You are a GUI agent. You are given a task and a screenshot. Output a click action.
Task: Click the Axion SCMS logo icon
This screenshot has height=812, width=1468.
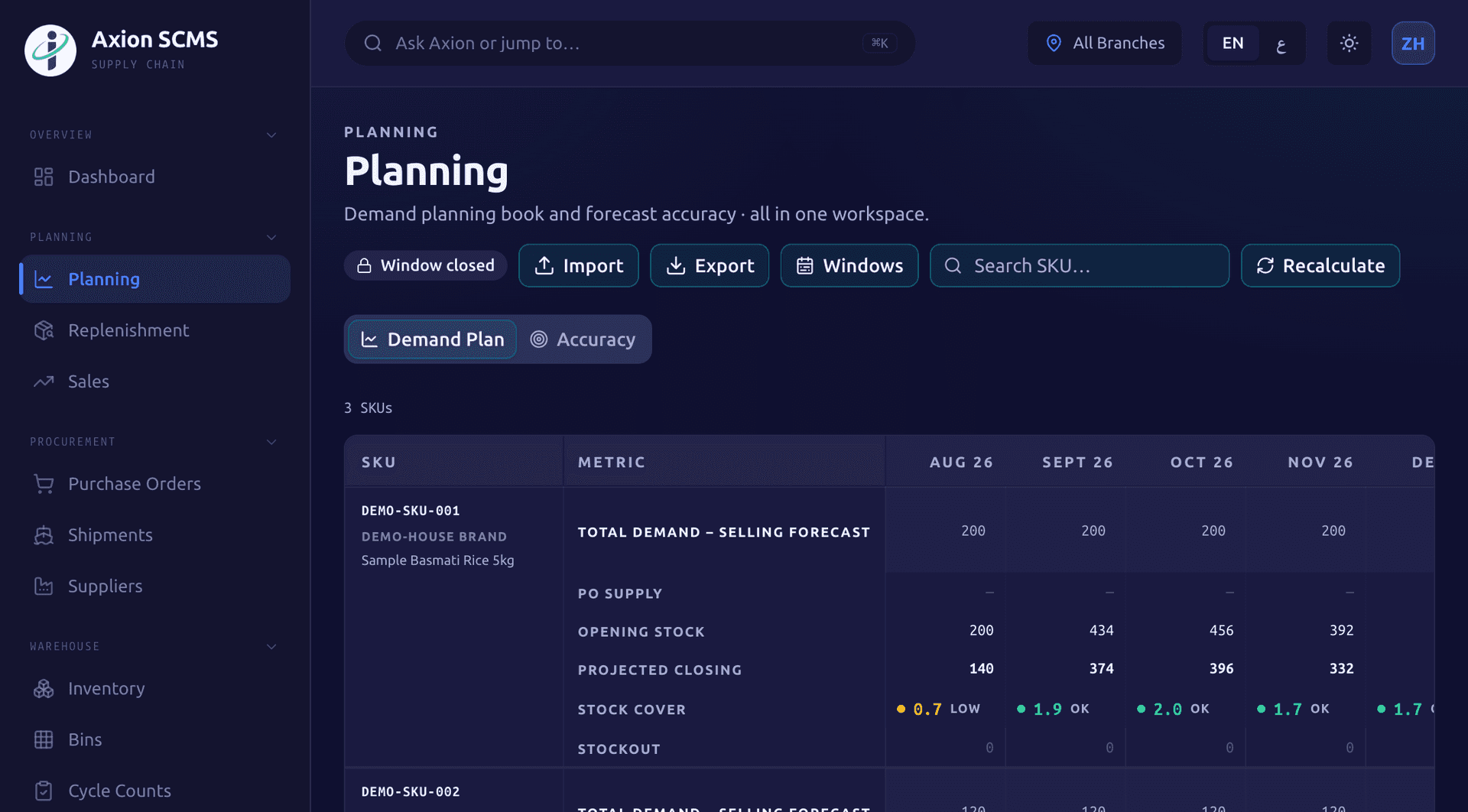[x=50, y=50]
